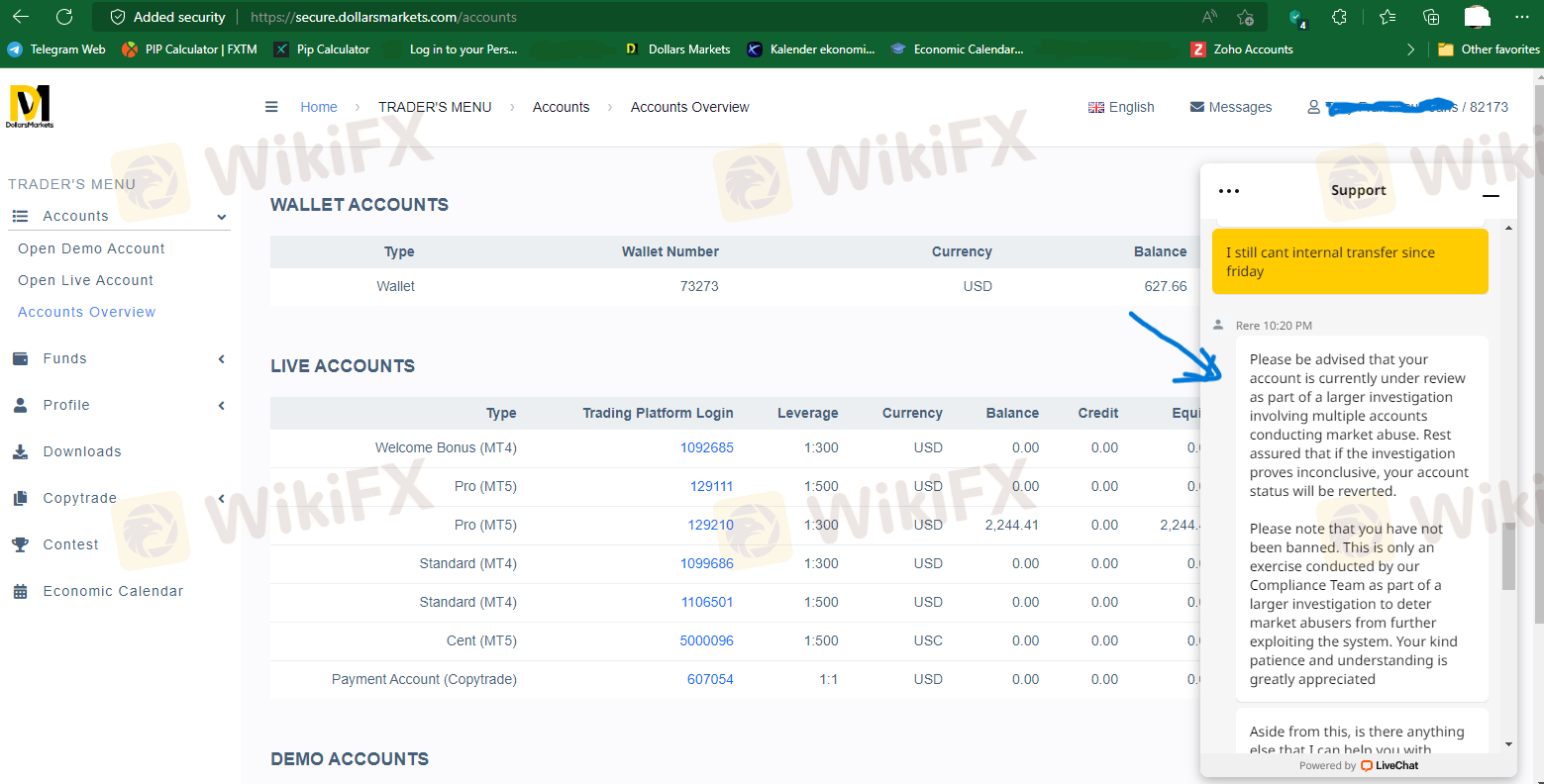The image size is (1544, 784).
Task: Expand the Copytrade sidebar menu
Action: (221, 499)
